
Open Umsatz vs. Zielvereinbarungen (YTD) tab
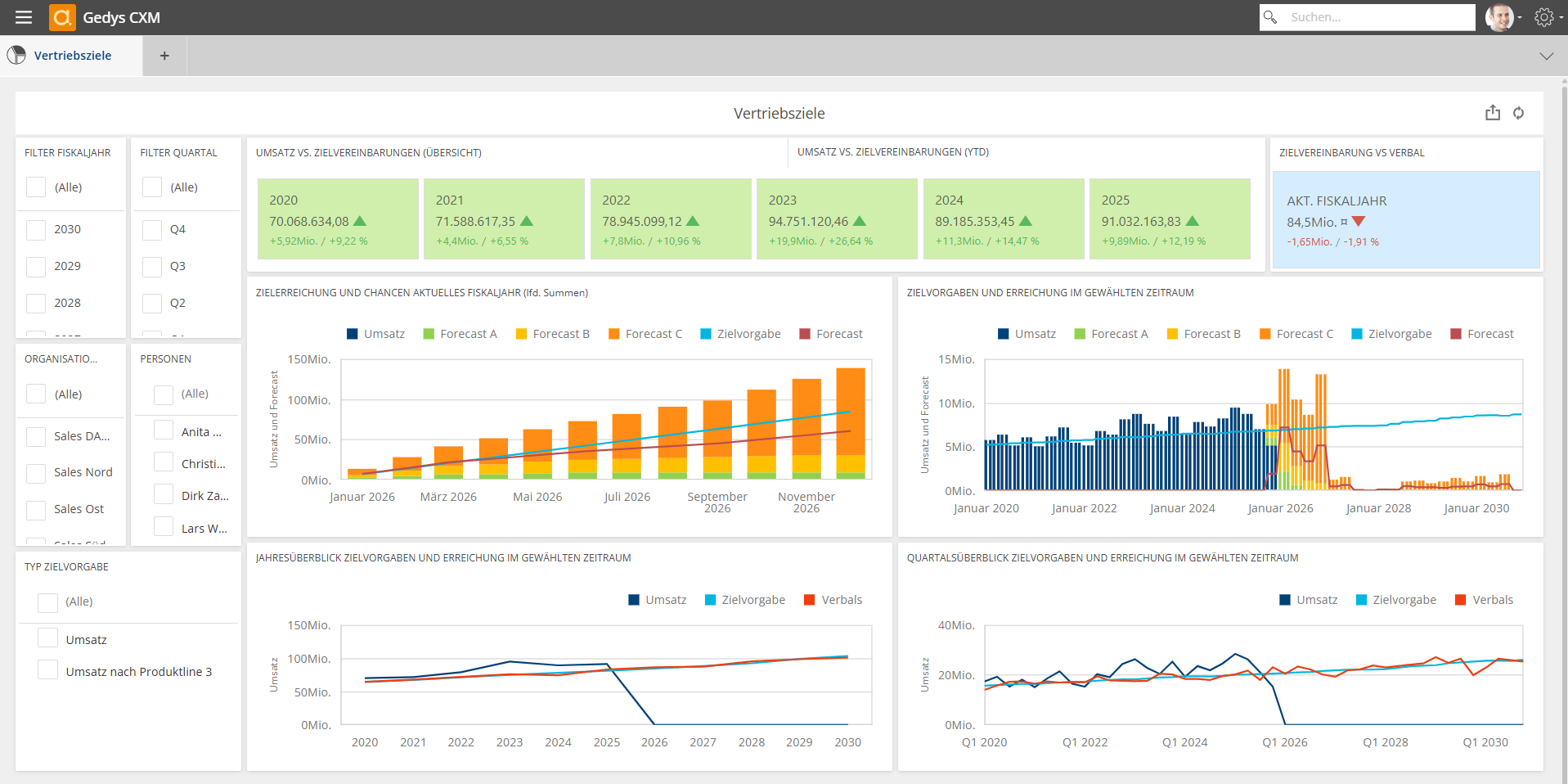(x=893, y=152)
